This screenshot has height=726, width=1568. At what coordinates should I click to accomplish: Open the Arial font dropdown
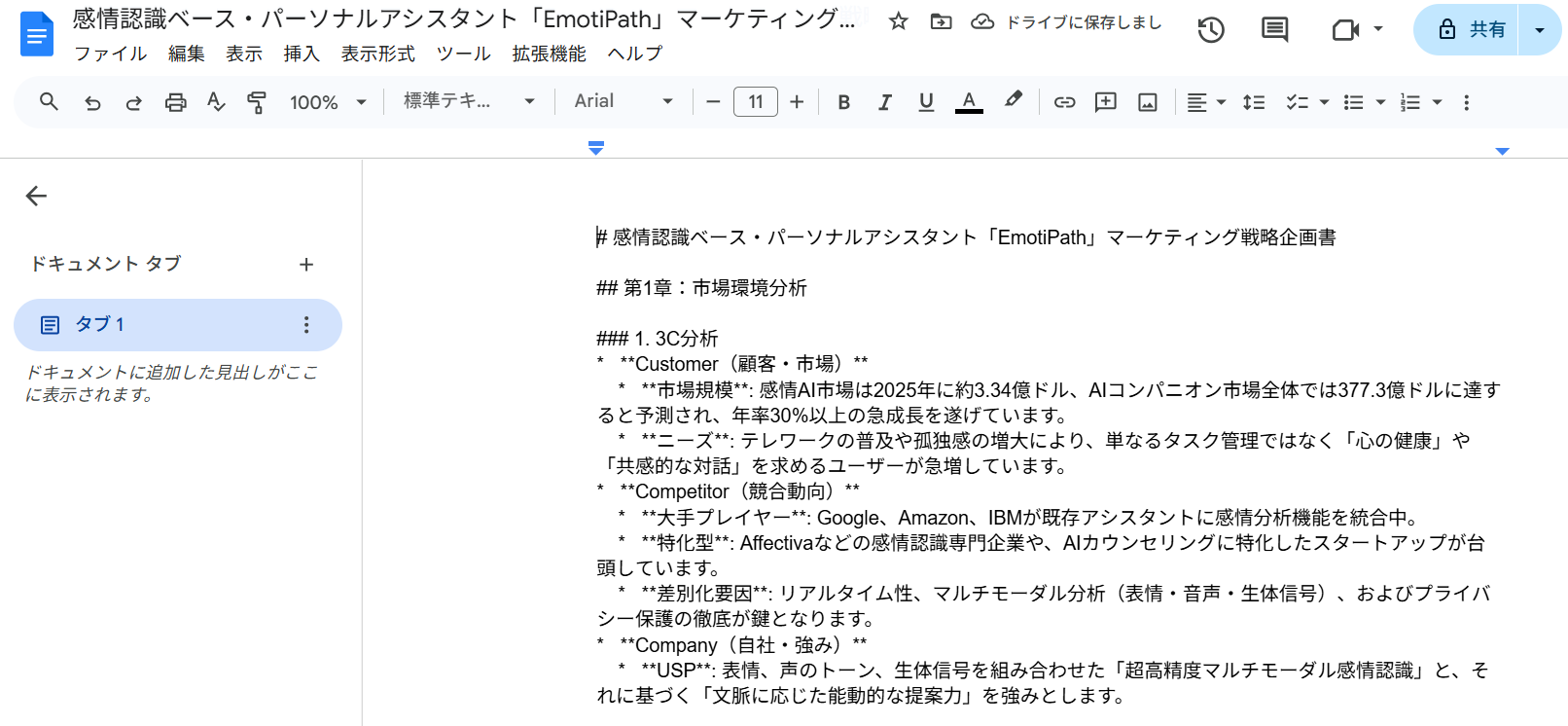624,101
